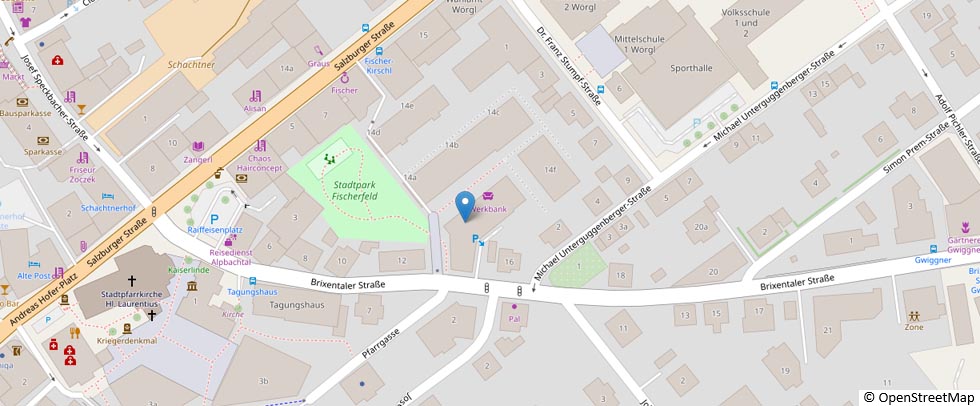Click the Raiffeisenplatz parking P icon
Screen dimensions: 980x406
pos(214,219)
